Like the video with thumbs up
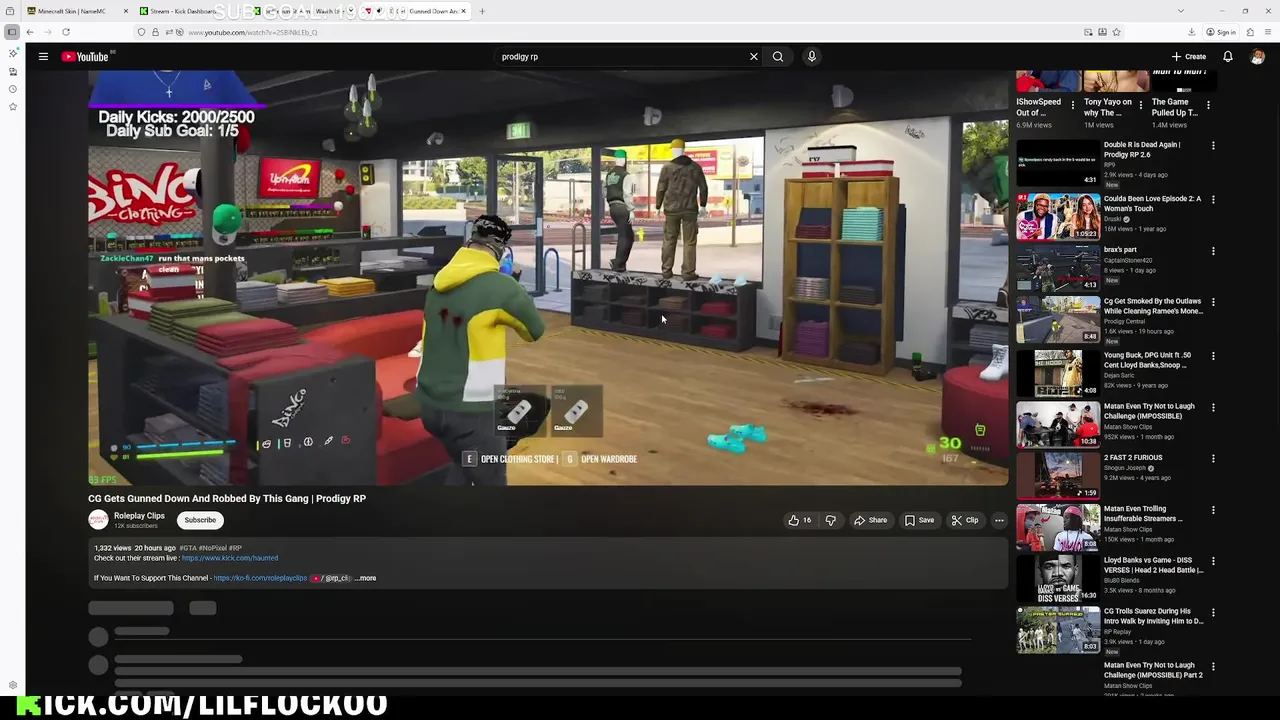1280x720 pixels. coord(800,520)
